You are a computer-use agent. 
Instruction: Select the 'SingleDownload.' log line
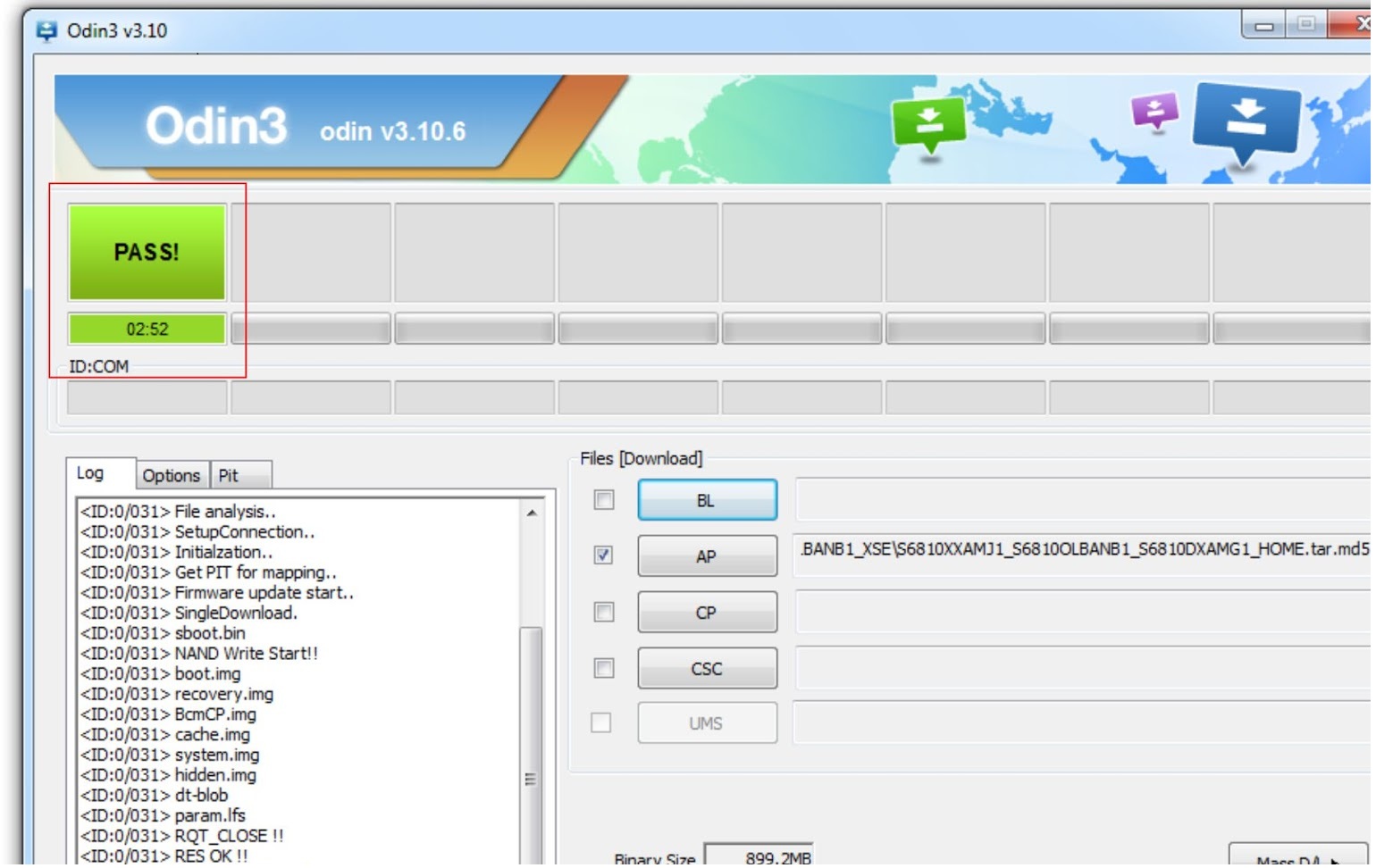point(189,613)
